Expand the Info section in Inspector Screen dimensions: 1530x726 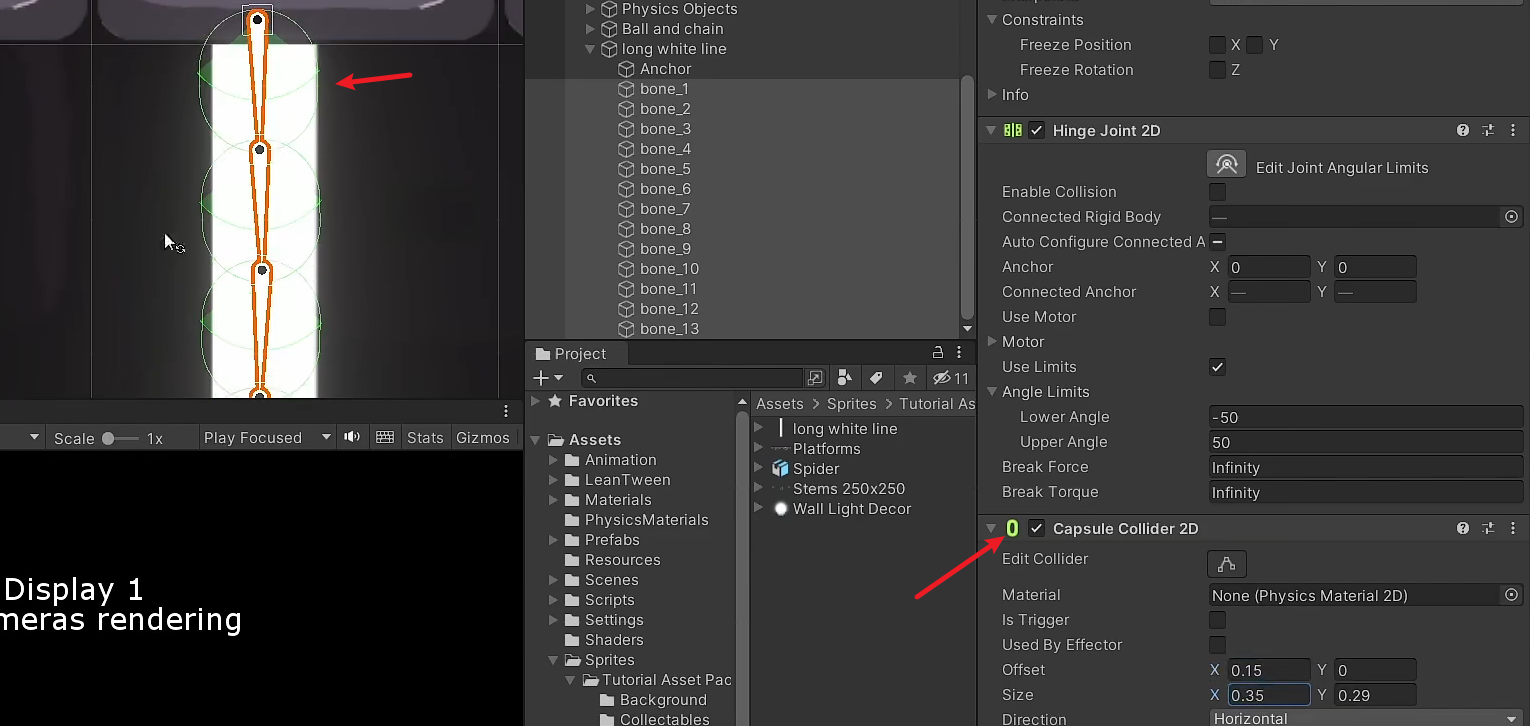991,95
